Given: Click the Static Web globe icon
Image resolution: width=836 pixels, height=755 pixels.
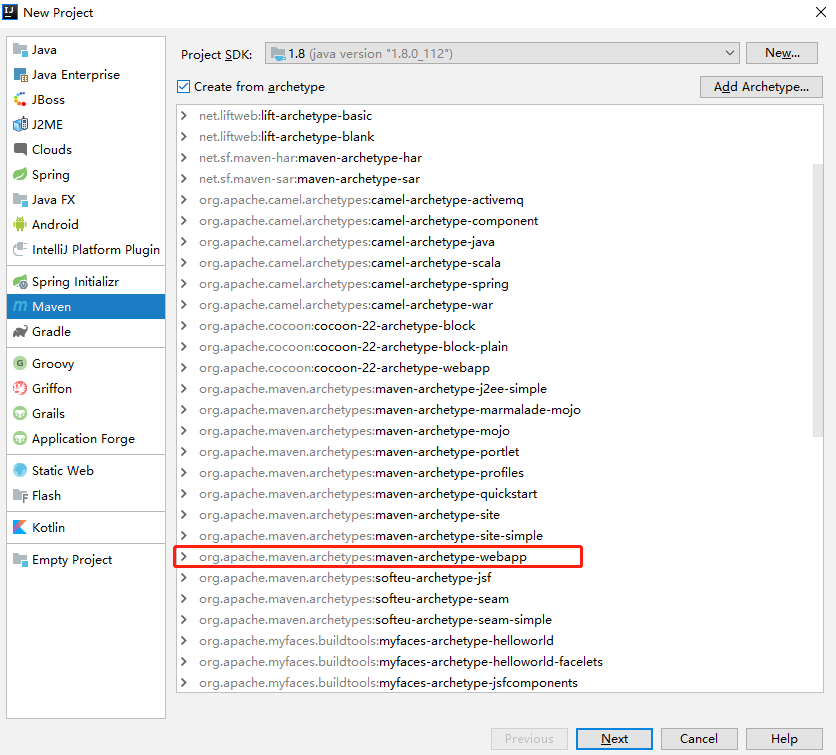Looking at the screenshot, I should (x=20, y=470).
